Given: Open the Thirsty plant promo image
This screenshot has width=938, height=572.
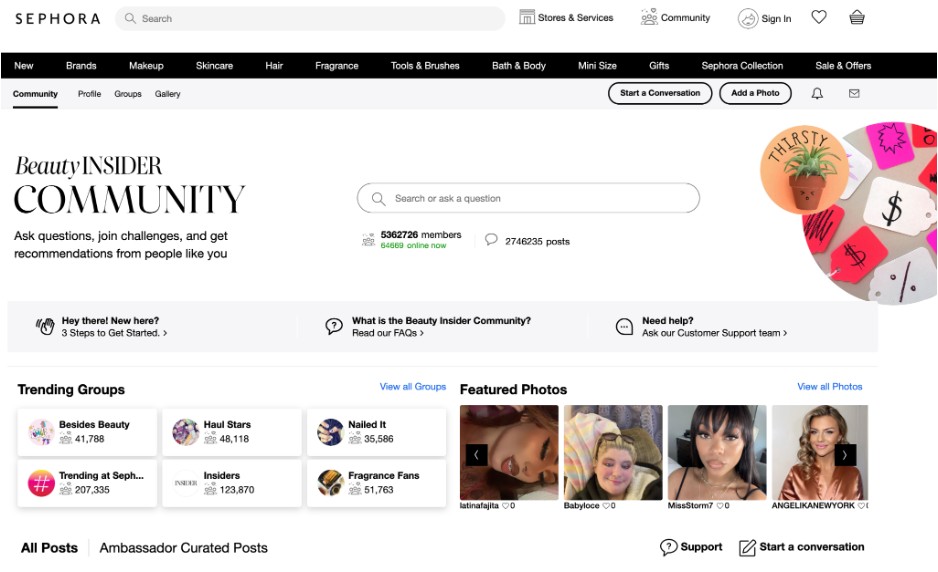Looking at the screenshot, I should click(x=805, y=170).
